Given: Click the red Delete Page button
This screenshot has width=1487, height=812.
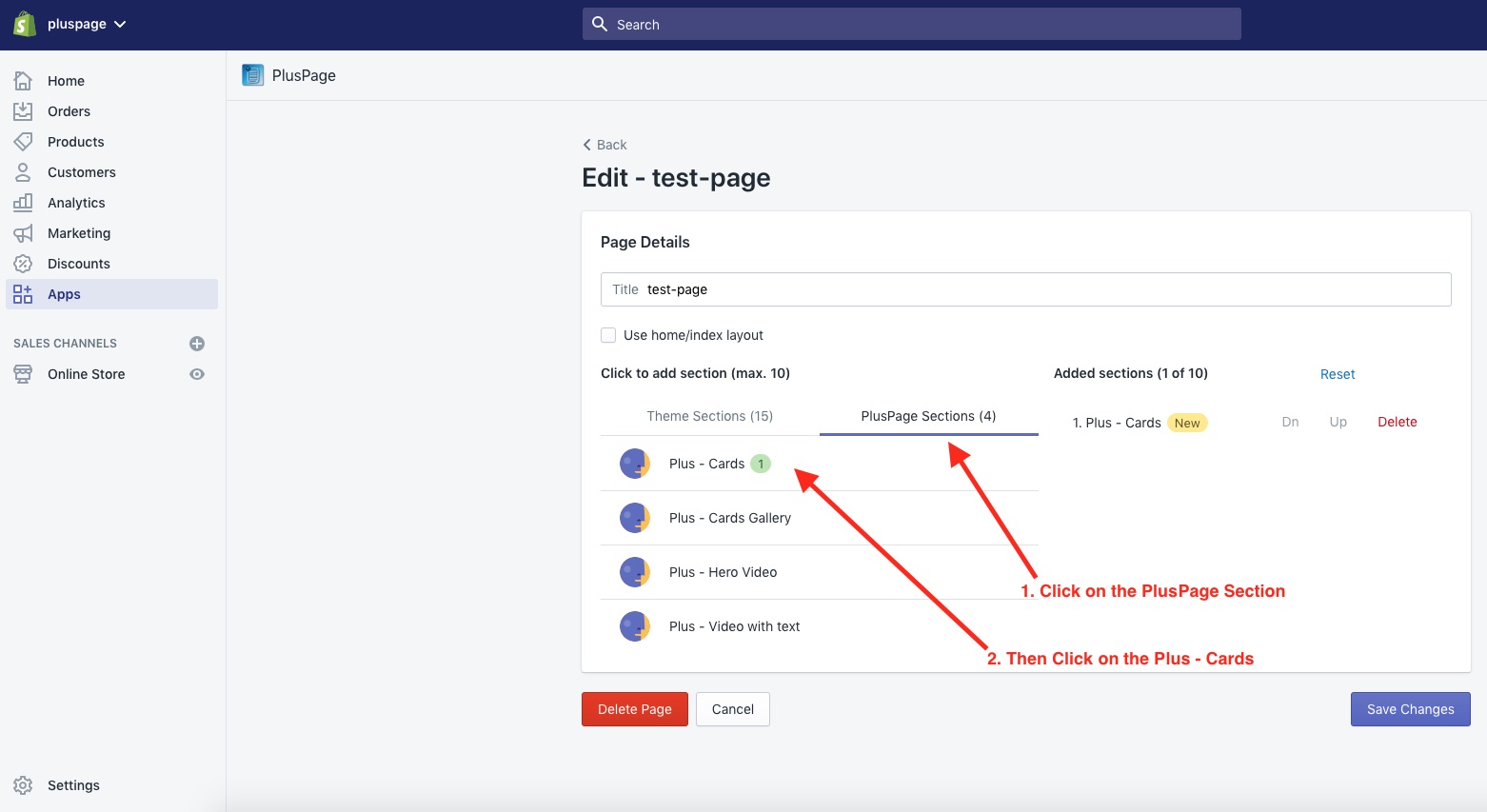Looking at the screenshot, I should point(634,709).
